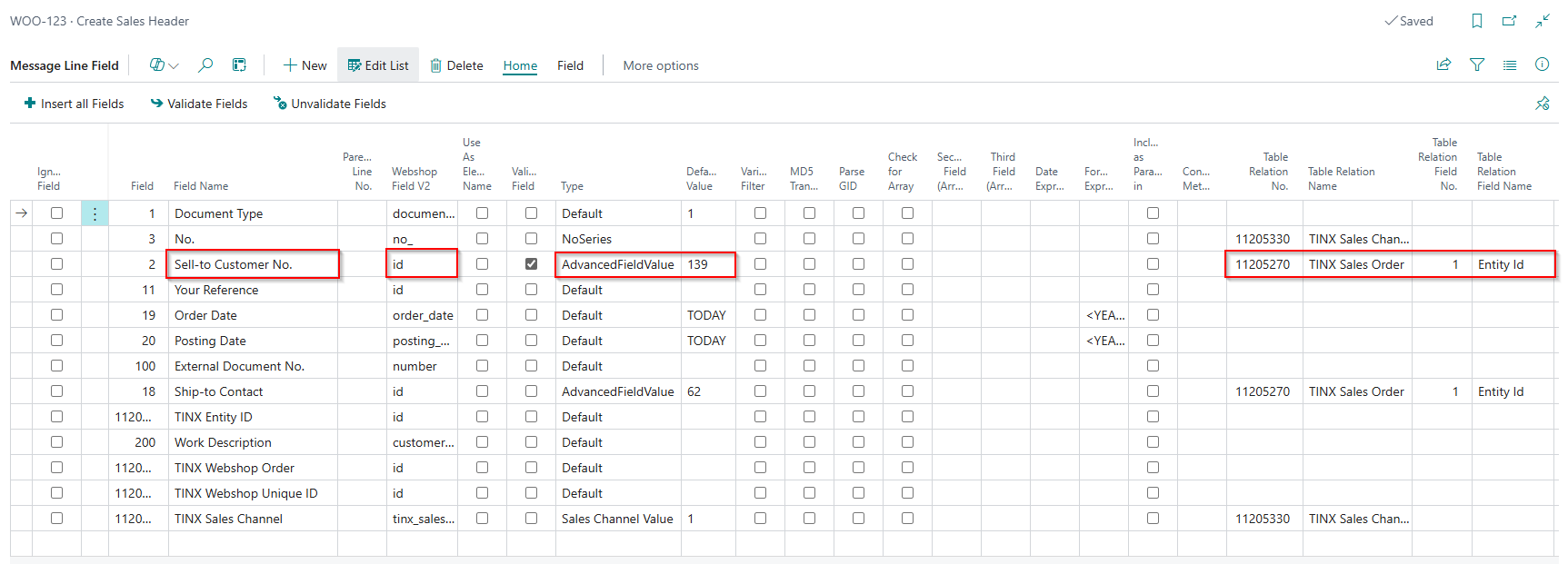Select TINX Webshop Unique ID field name

(x=254, y=493)
